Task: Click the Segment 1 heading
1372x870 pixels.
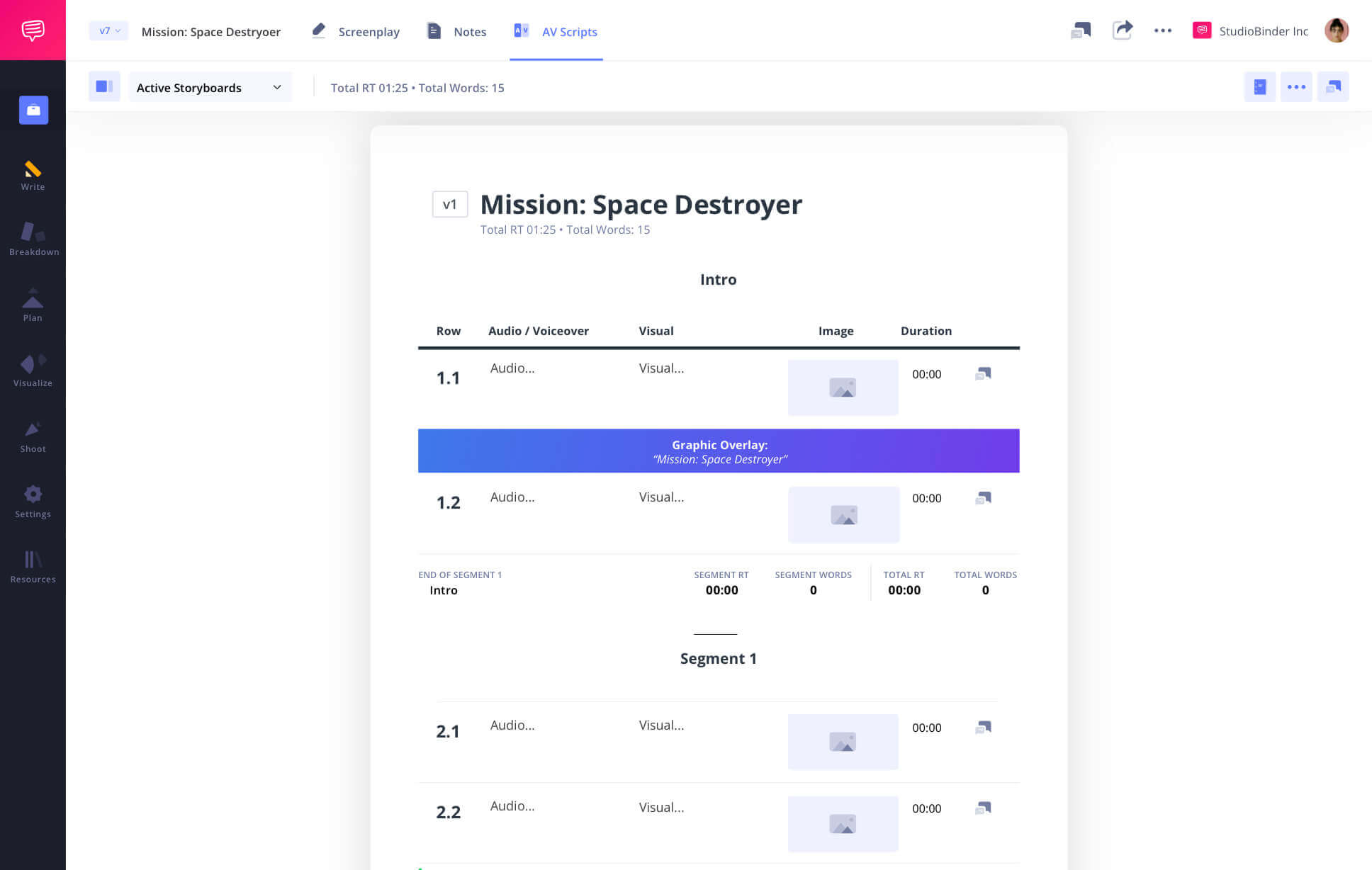Action: (x=718, y=658)
